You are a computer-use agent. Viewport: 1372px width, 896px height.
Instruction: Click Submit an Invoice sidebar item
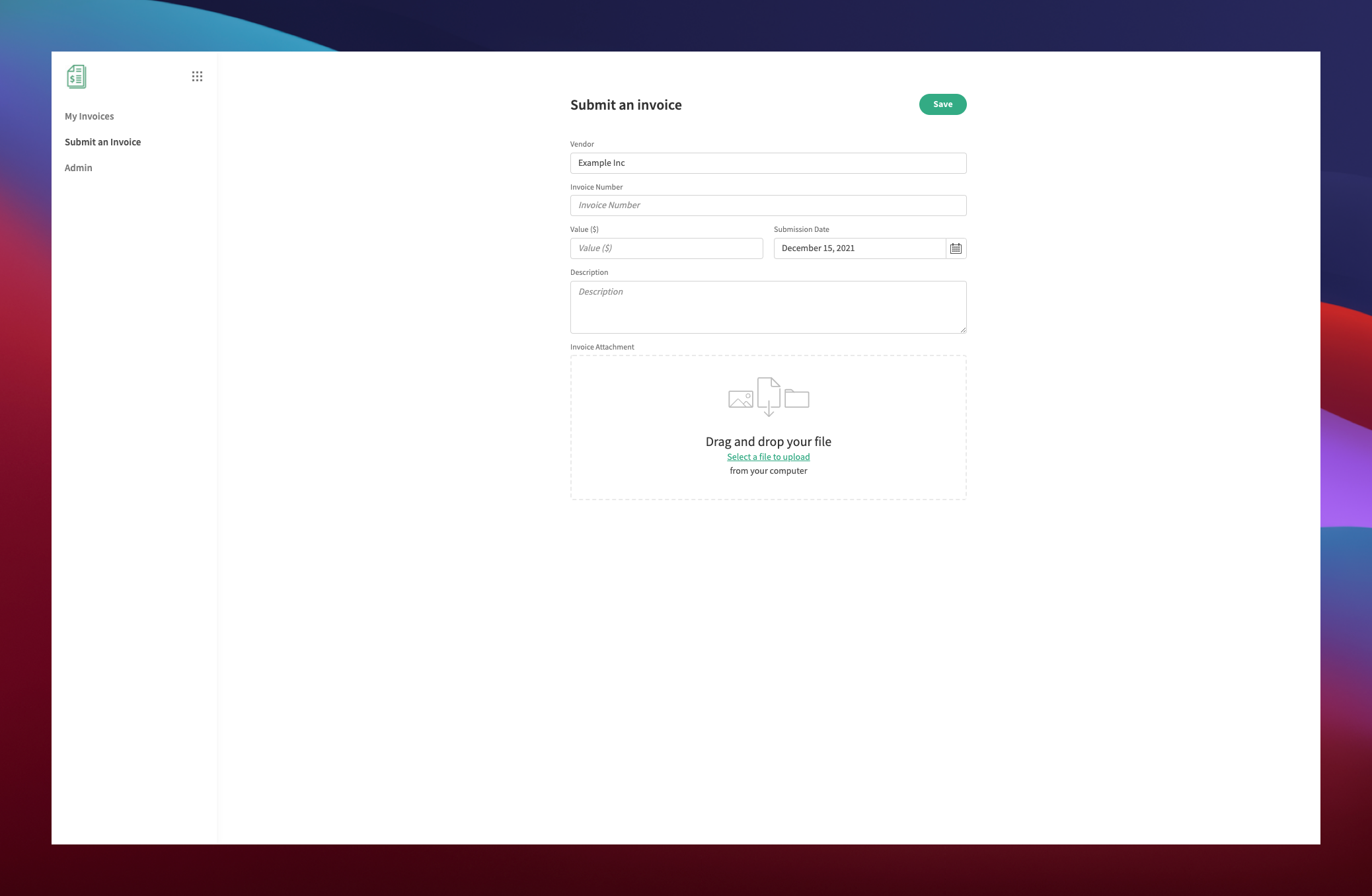102,141
